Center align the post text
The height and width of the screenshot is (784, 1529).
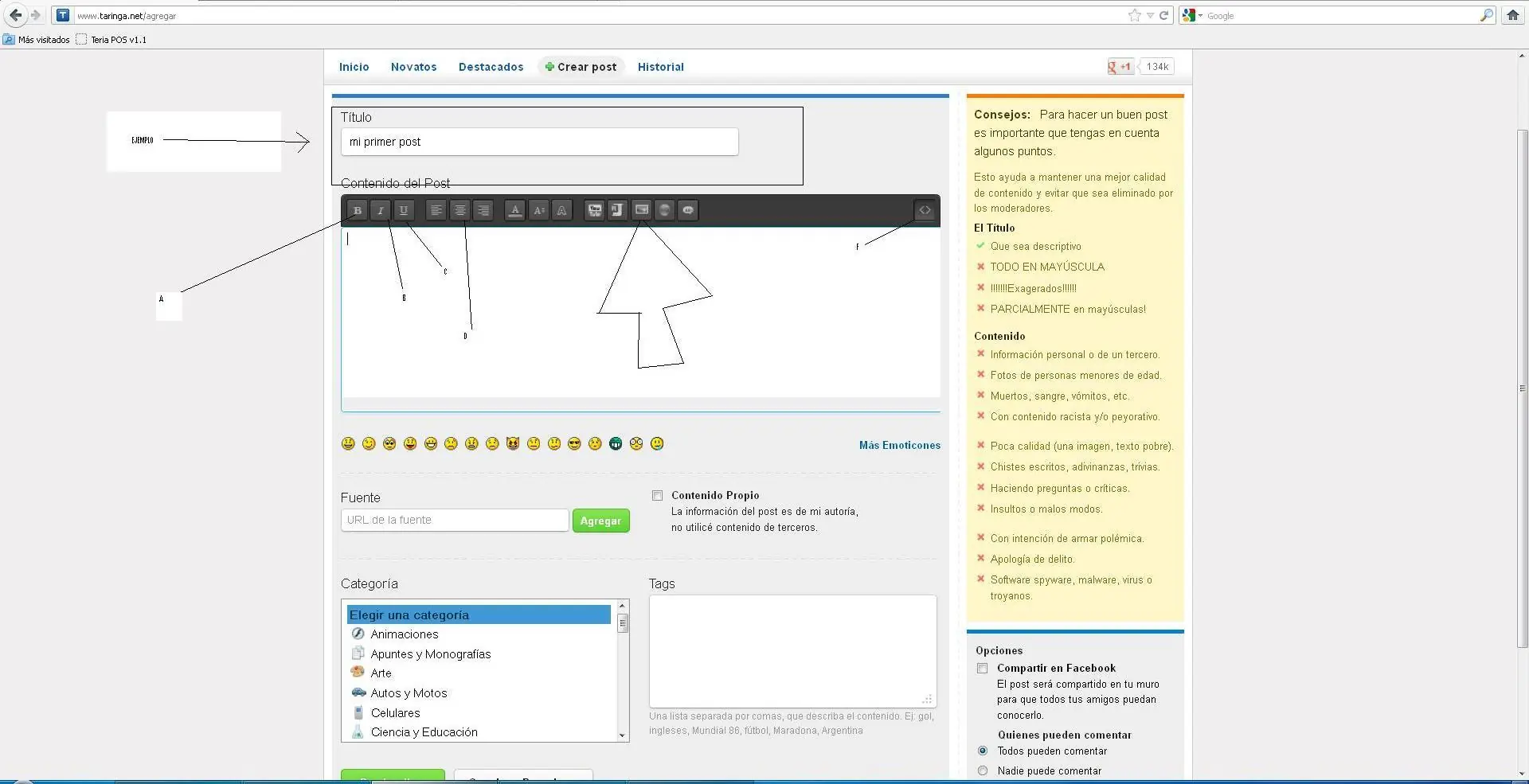coord(460,211)
